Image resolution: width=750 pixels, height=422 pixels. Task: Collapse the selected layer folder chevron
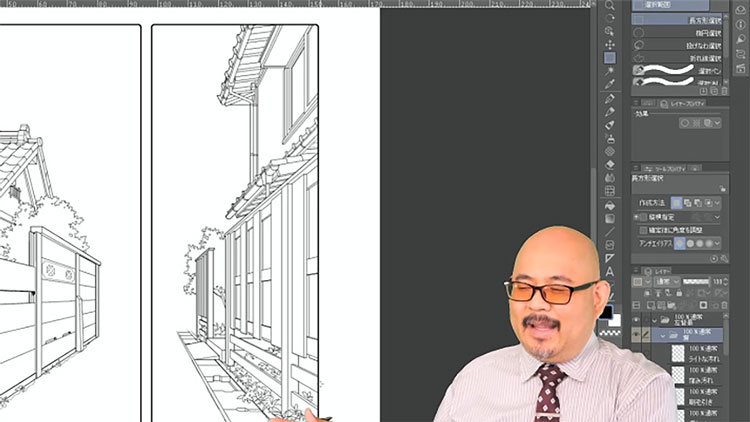[x=662, y=336]
